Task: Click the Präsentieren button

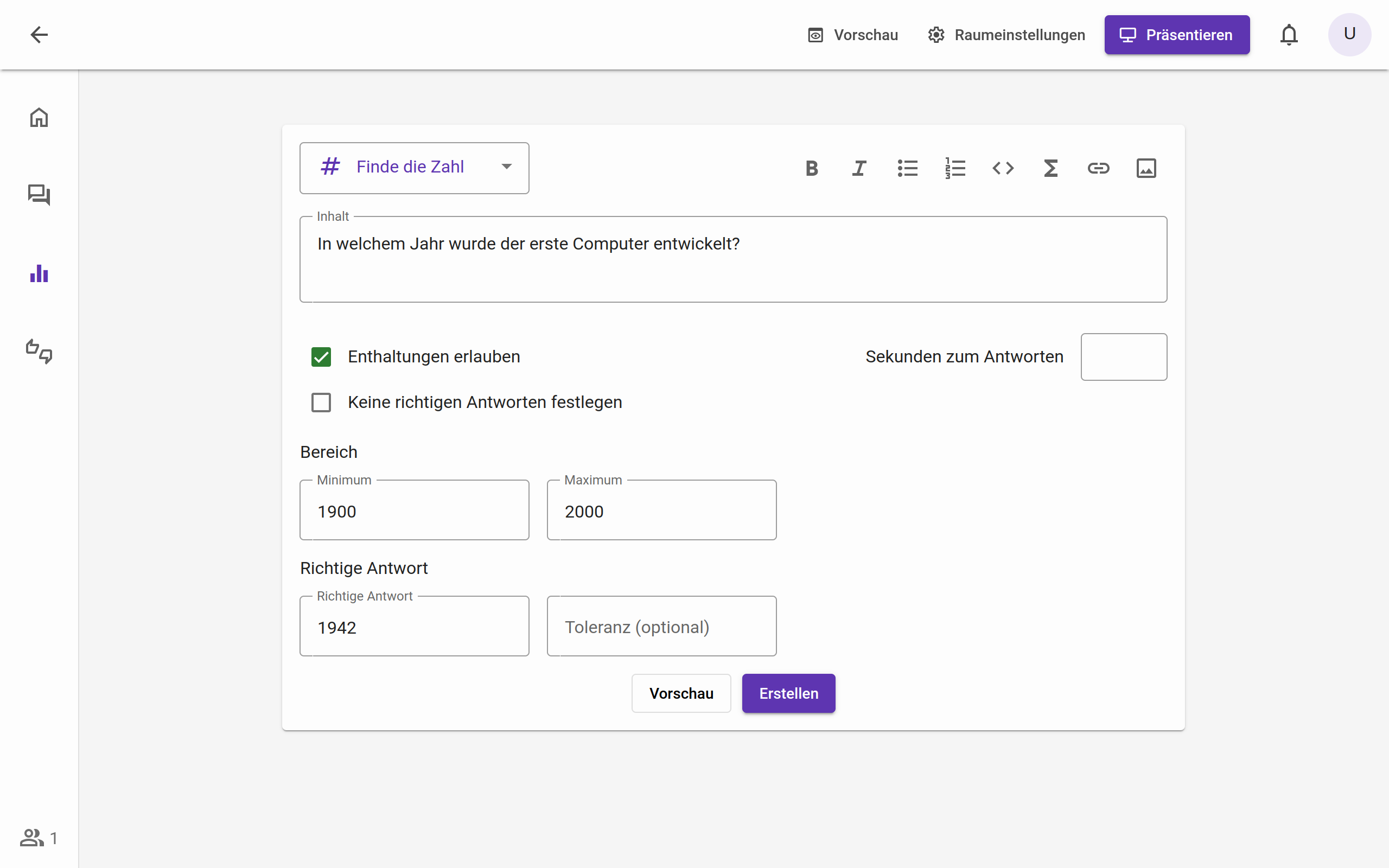Action: 1177,35
